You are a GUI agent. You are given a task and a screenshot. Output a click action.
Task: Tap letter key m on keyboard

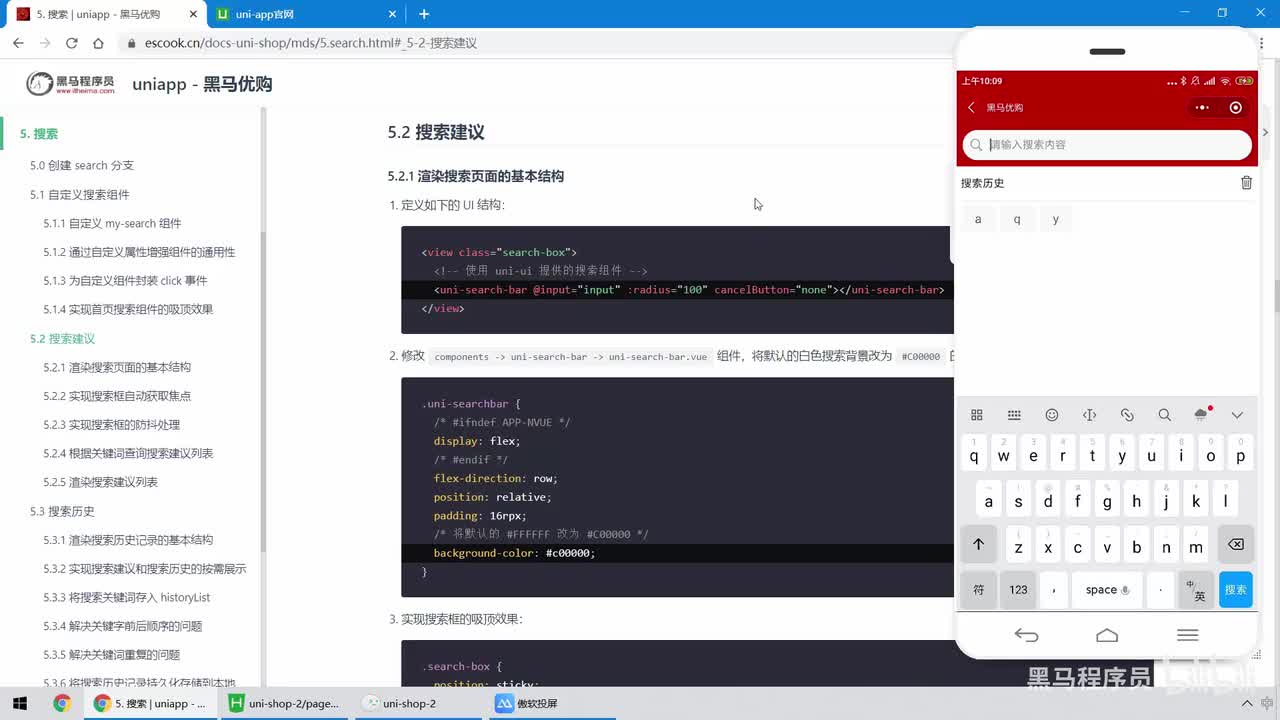pos(1196,545)
